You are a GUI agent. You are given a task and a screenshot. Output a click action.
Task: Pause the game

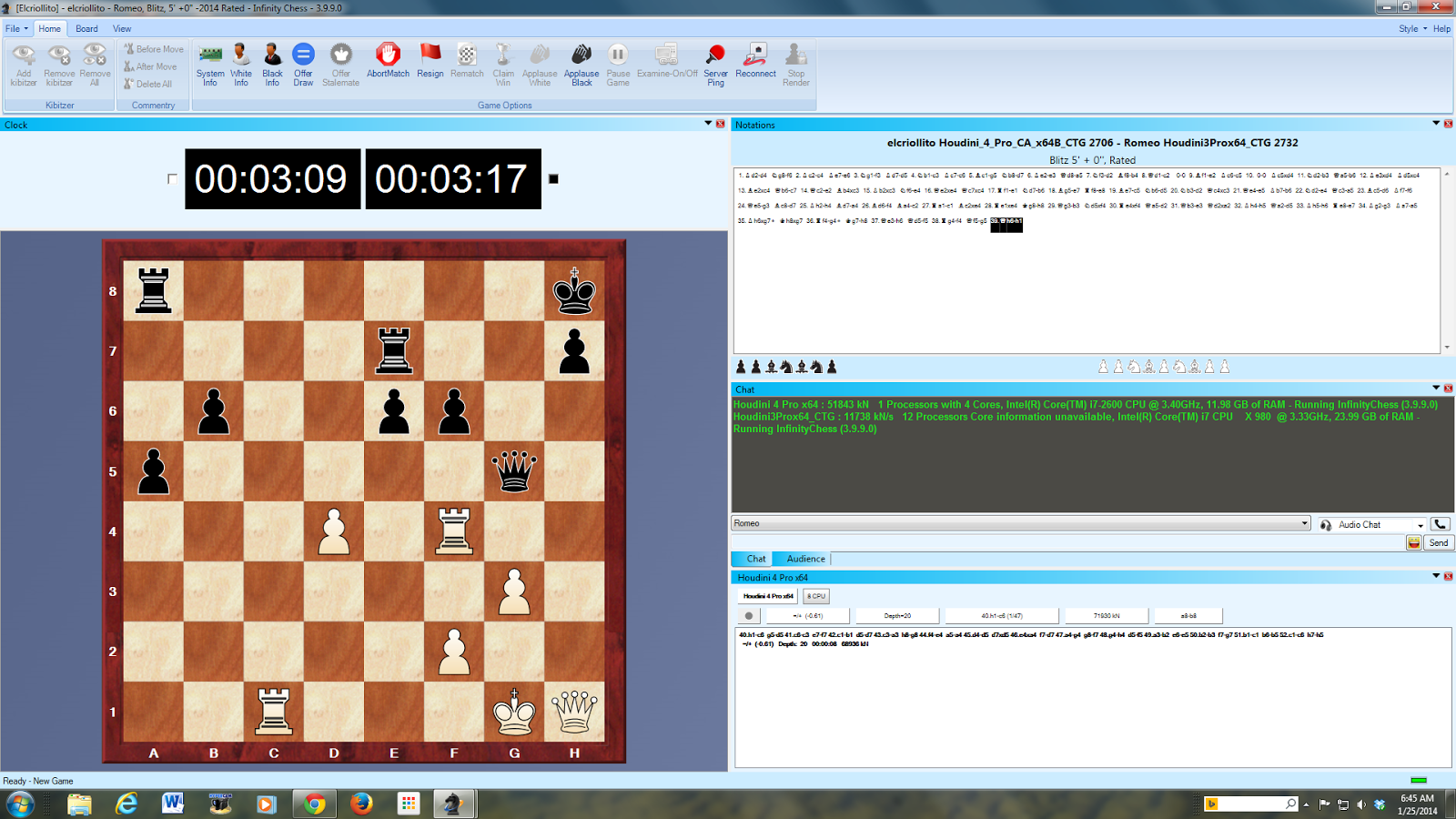pyautogui.click(x=618, y=65)
